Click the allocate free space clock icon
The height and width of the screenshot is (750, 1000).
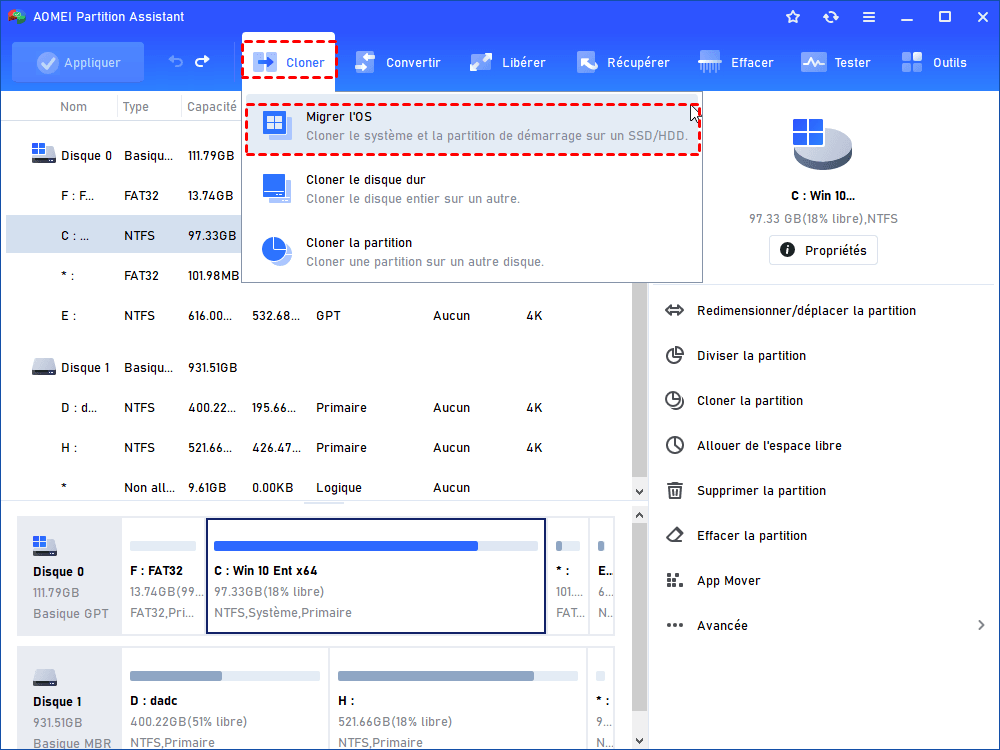click(x=674, y=445)
